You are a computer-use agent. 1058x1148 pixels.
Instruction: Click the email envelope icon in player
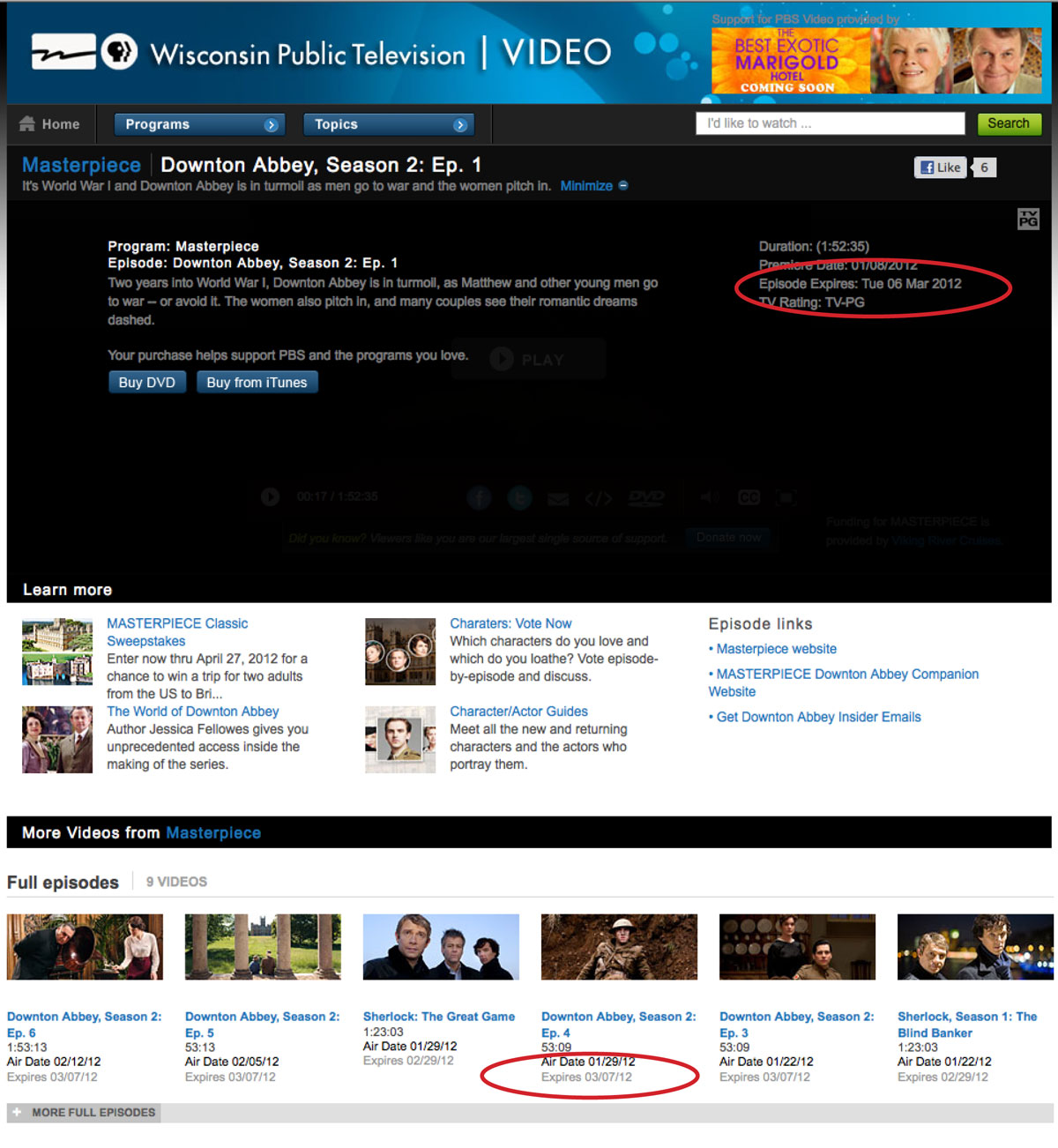558,499
